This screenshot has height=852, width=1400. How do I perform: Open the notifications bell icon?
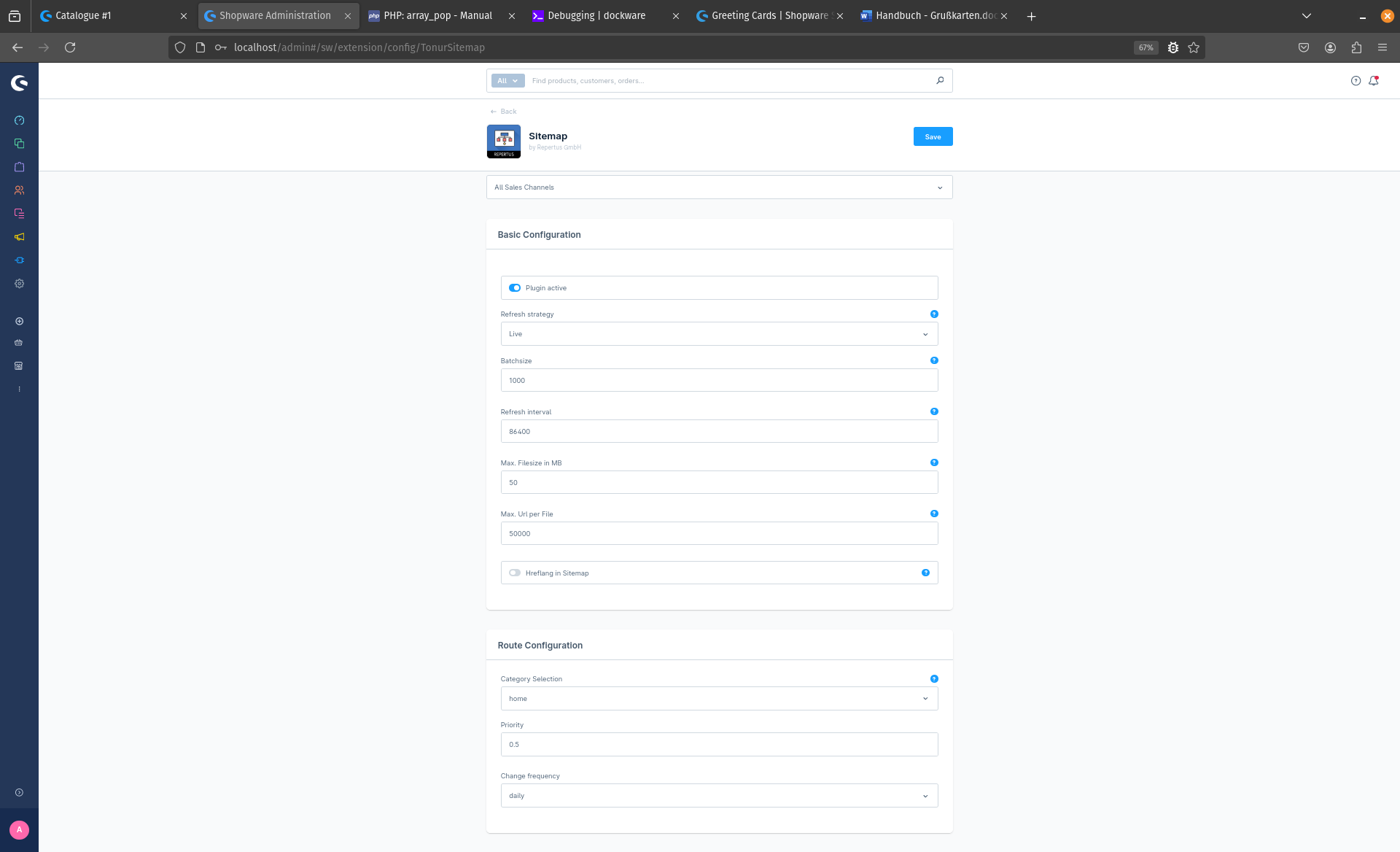[x=1374, y=81]
